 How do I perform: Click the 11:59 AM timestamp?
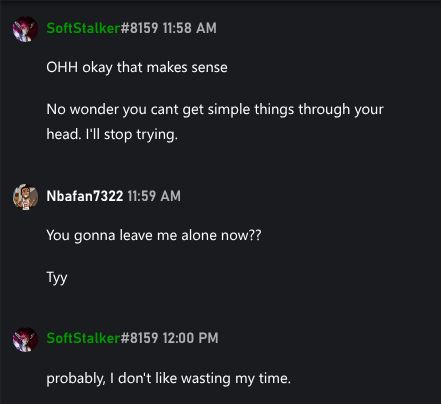pyautogui.click(x=154, y=196)
